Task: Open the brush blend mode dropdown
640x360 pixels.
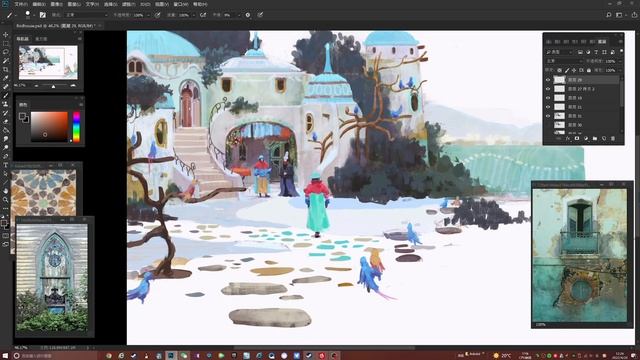Action: (x=87, y=15)
